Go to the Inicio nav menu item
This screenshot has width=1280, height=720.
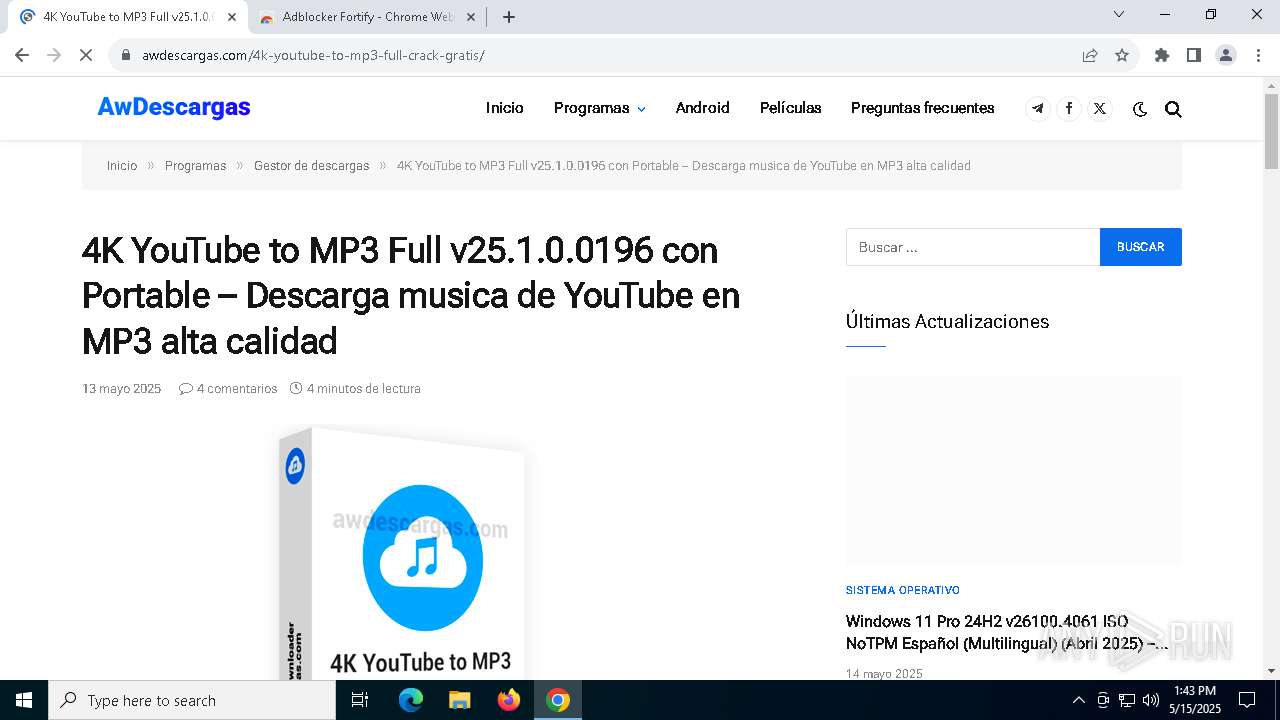(x=505, y=108)
